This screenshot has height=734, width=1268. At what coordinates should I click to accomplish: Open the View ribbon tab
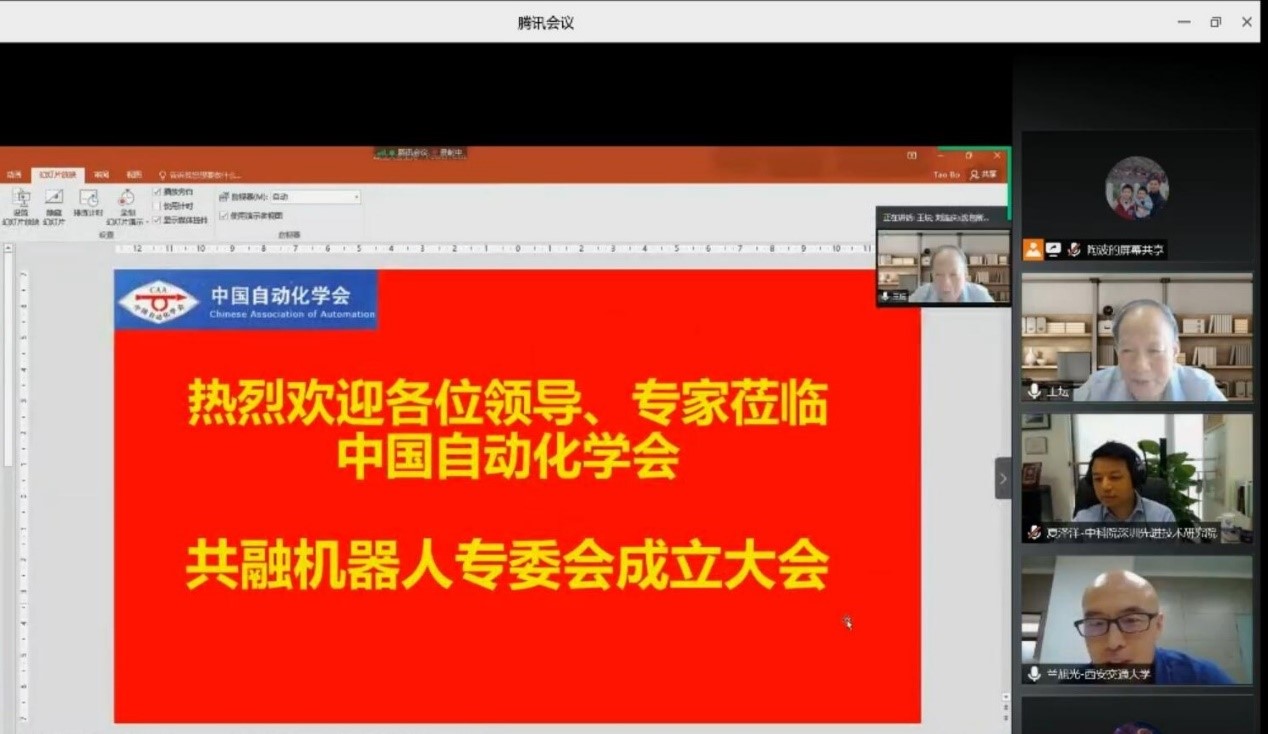click(134, 174)
